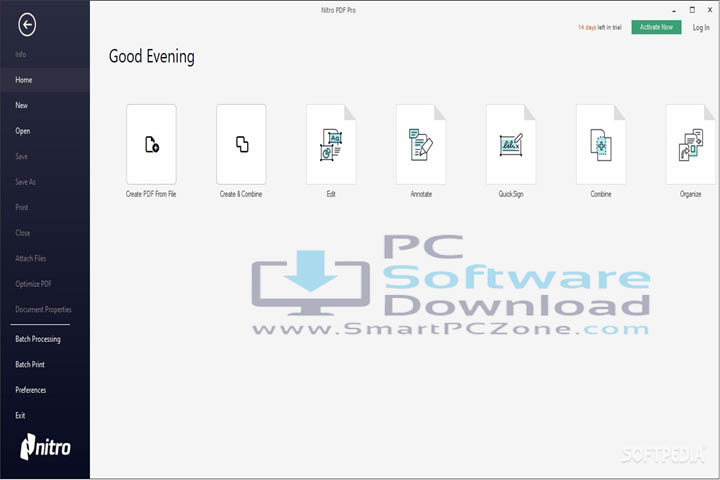Open Document Properties in the sidebar

(44, 309)
